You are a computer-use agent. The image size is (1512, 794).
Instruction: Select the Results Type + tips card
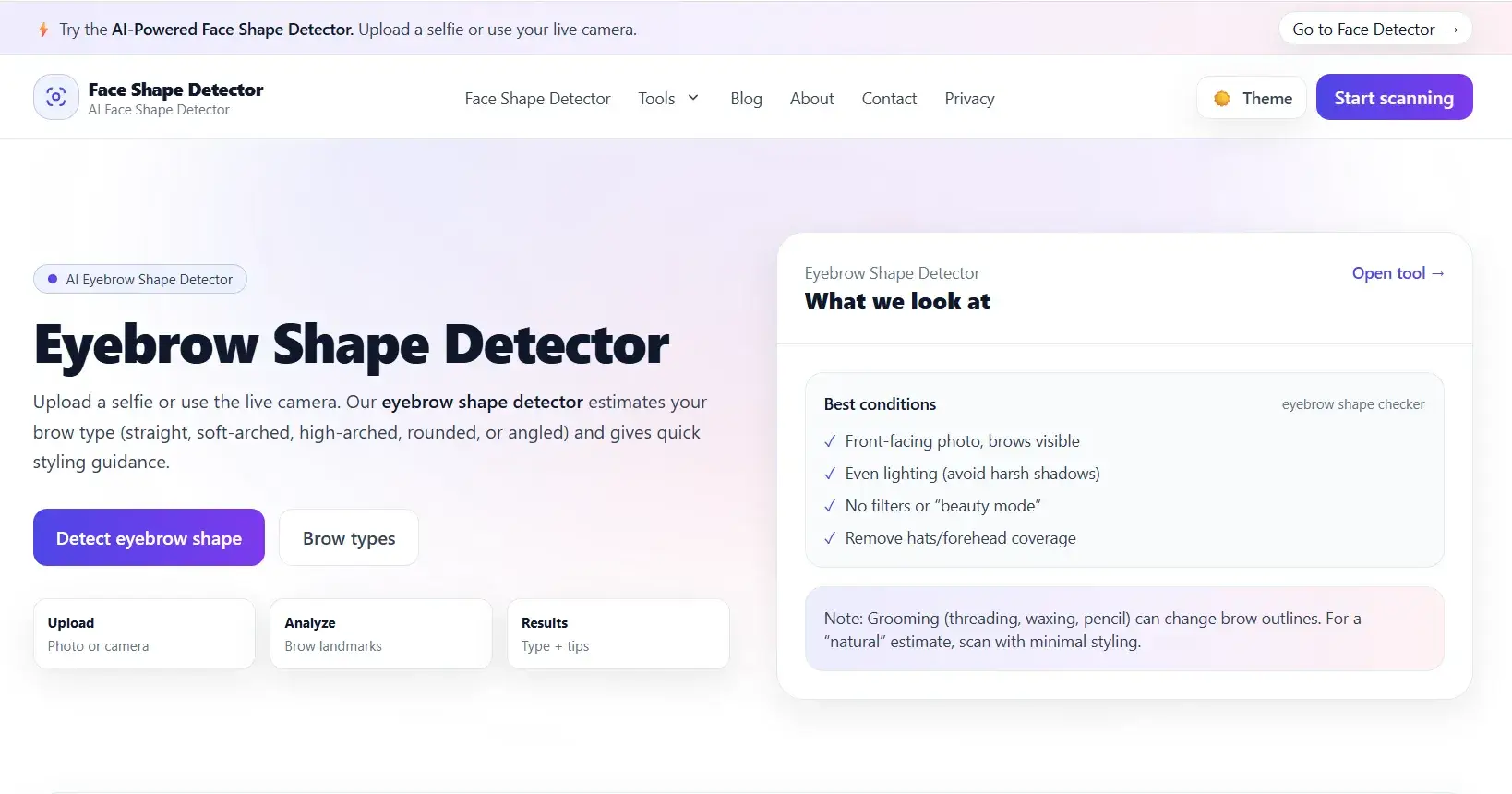(x=618, y=633)
